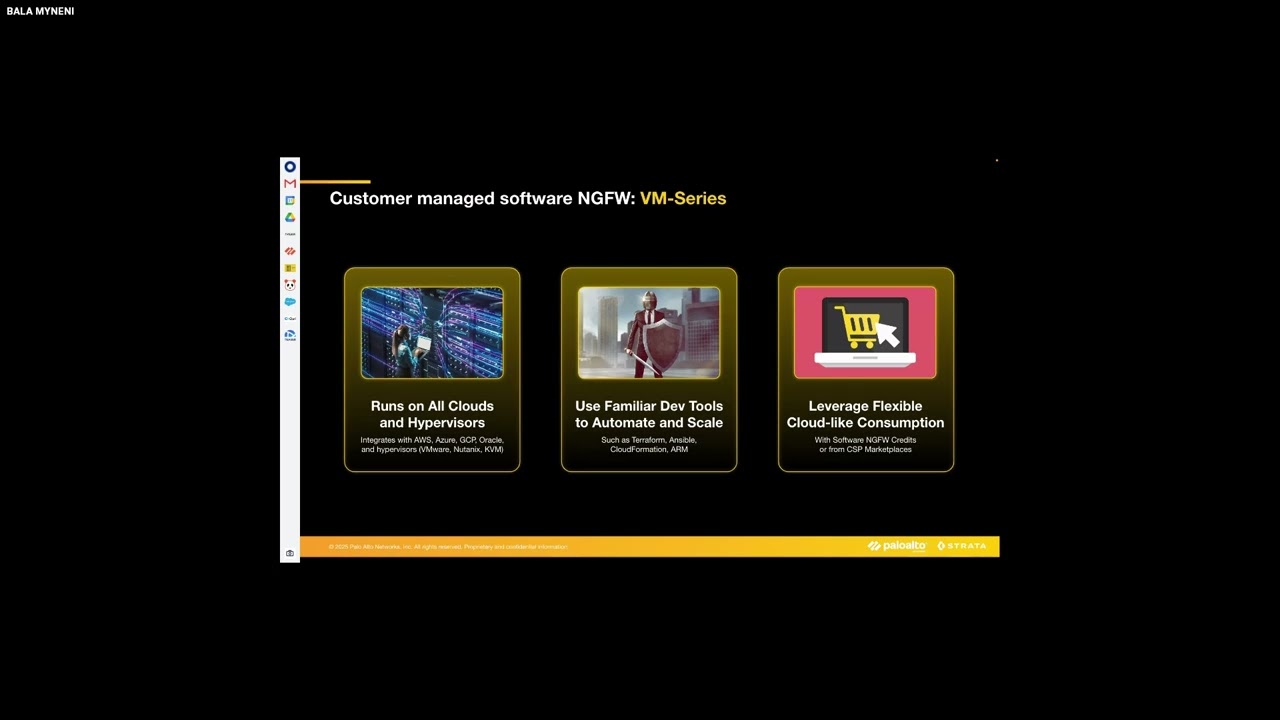This screenshot has width=1280, height=720.
Task: Click 'With Software NGFW Credits' description text
Action: coord(866,445)
